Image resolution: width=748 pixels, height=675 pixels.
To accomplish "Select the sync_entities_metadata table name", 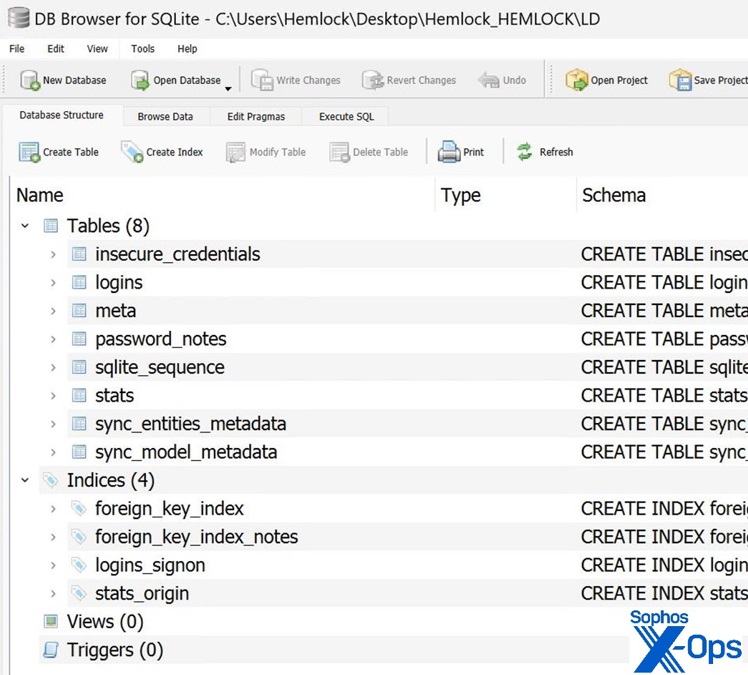I will [x=190, y=424].
